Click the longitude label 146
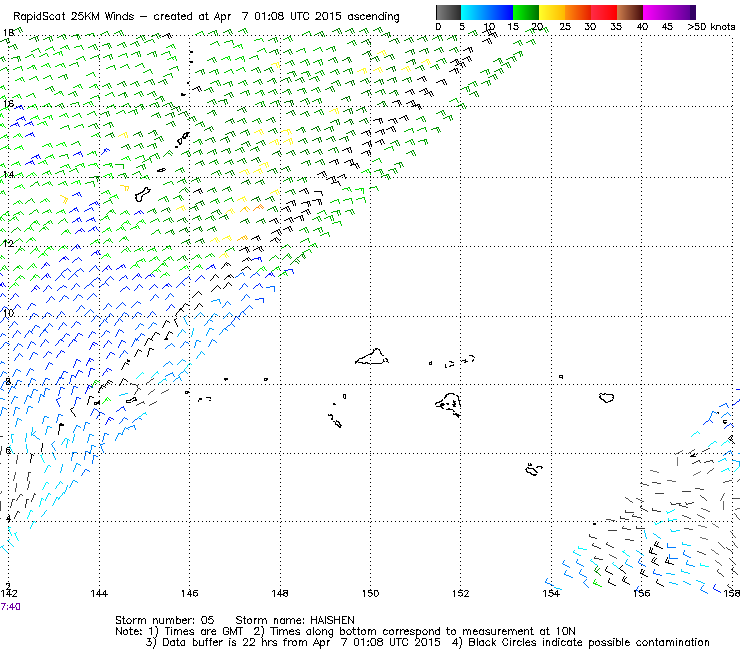This screenshot has height=650, width=740. [190, 593]
